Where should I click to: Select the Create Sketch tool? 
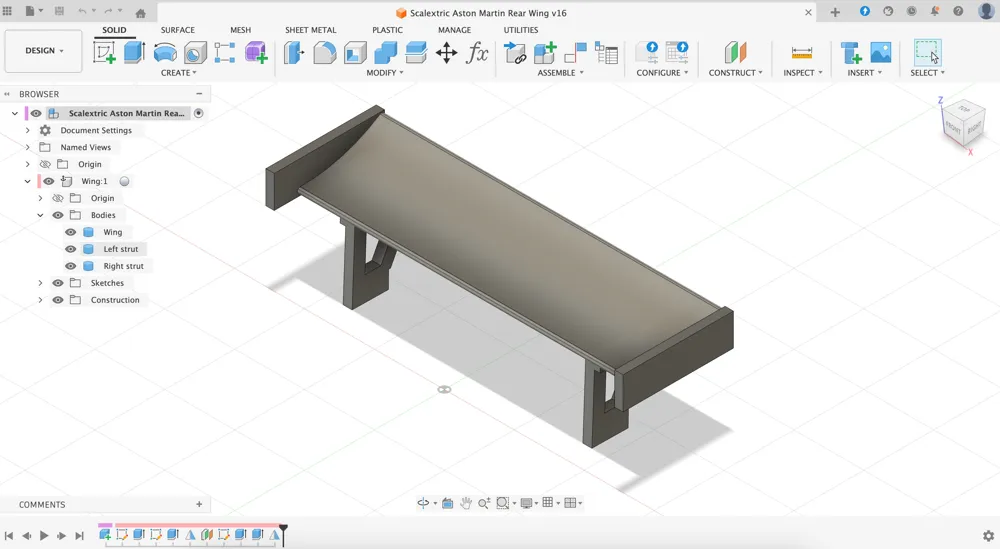click(104, 52)
